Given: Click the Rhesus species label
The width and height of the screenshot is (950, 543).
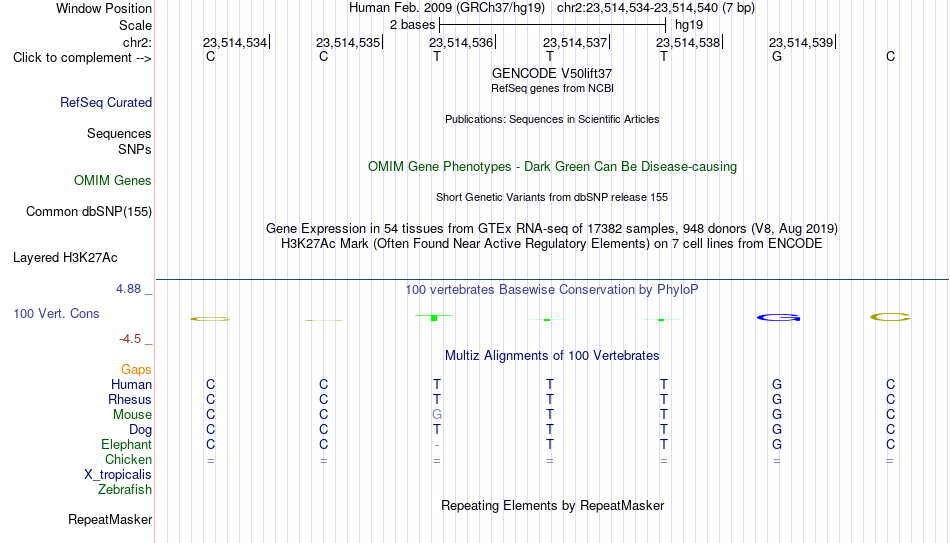Looking at the screenshot, I should point(130,399).
